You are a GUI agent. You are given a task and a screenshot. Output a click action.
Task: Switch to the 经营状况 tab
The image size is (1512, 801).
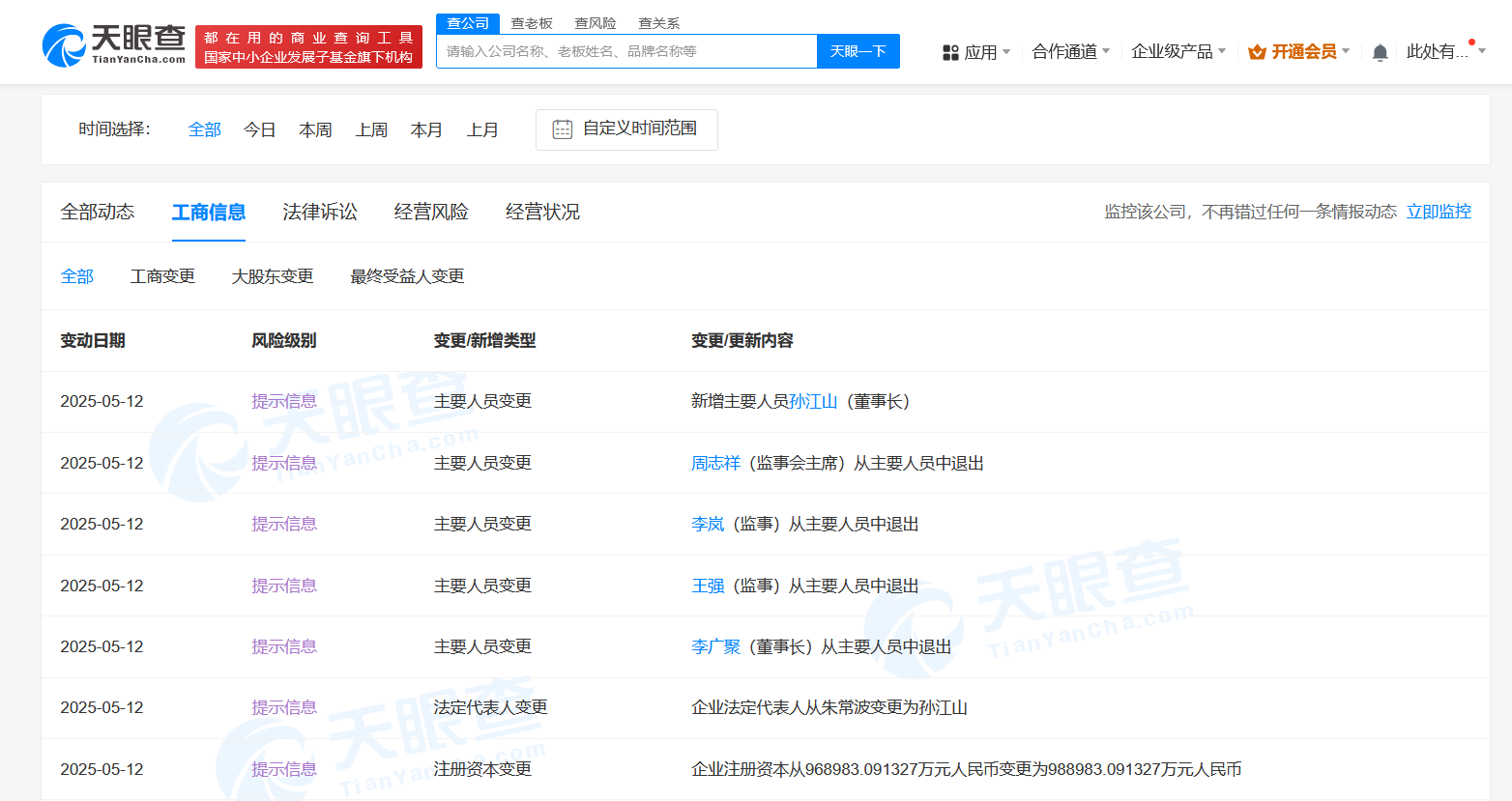click(542, 212)
